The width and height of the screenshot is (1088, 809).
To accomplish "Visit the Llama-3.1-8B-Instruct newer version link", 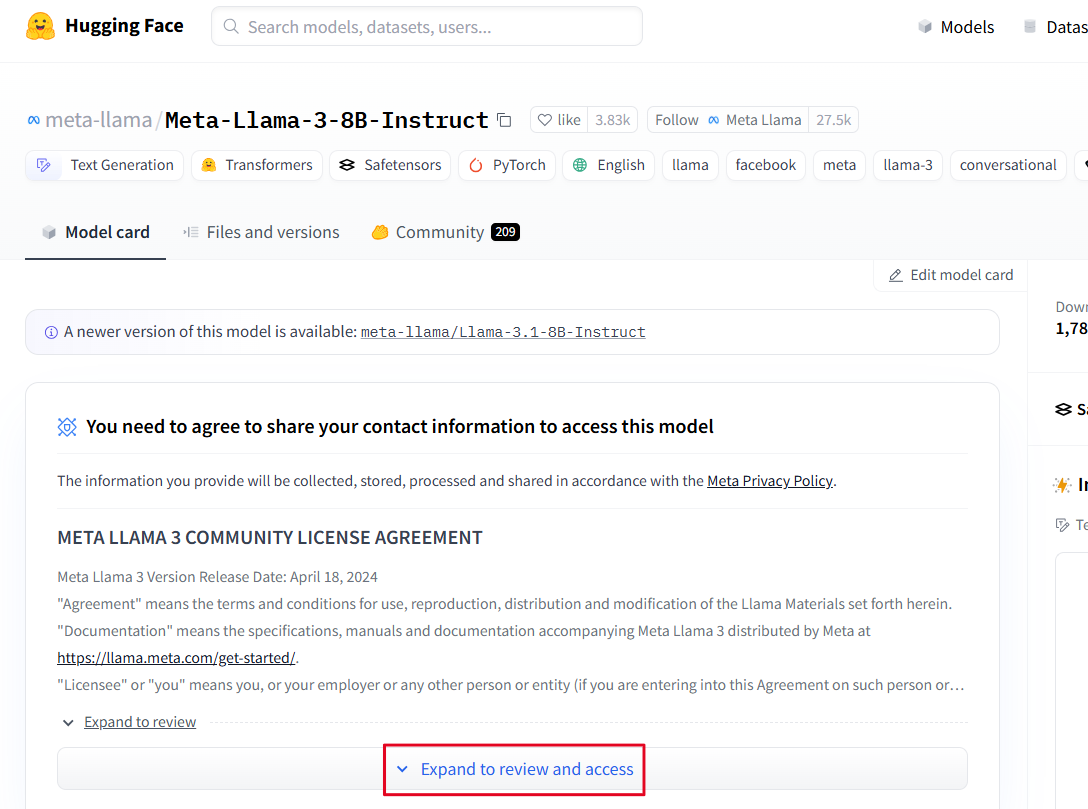I will pos(505,331).
